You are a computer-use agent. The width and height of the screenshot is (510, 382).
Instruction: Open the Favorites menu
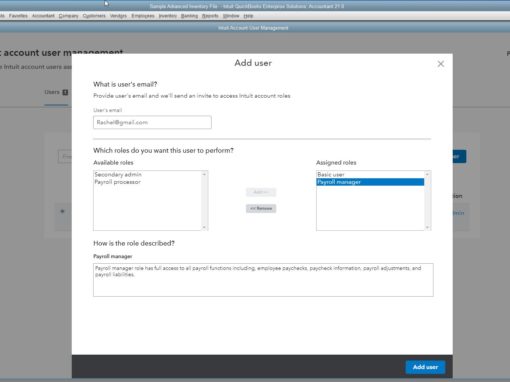pyautogui.click(x=18, y=16)
